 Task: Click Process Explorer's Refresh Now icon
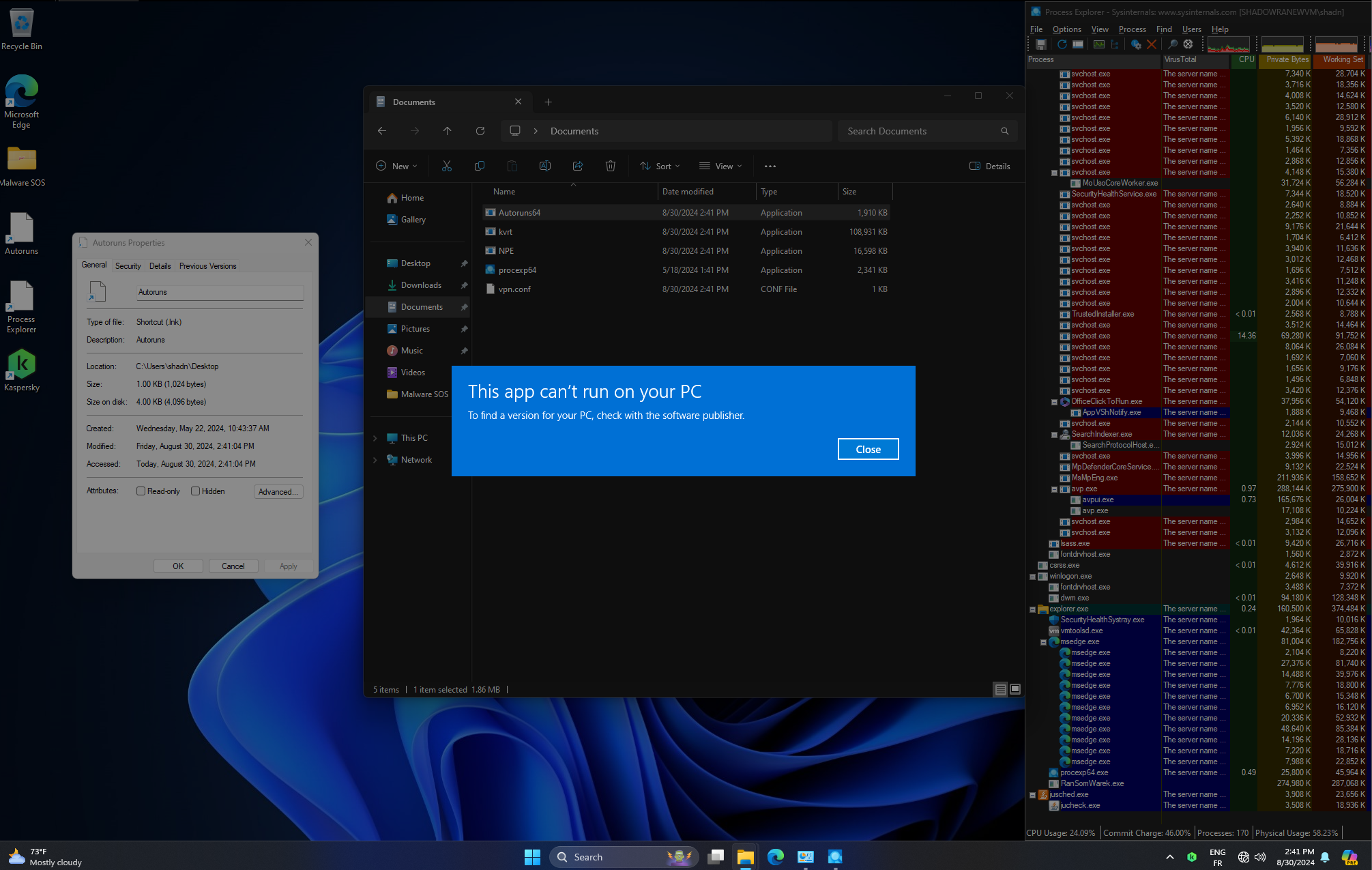[1062, 44]
